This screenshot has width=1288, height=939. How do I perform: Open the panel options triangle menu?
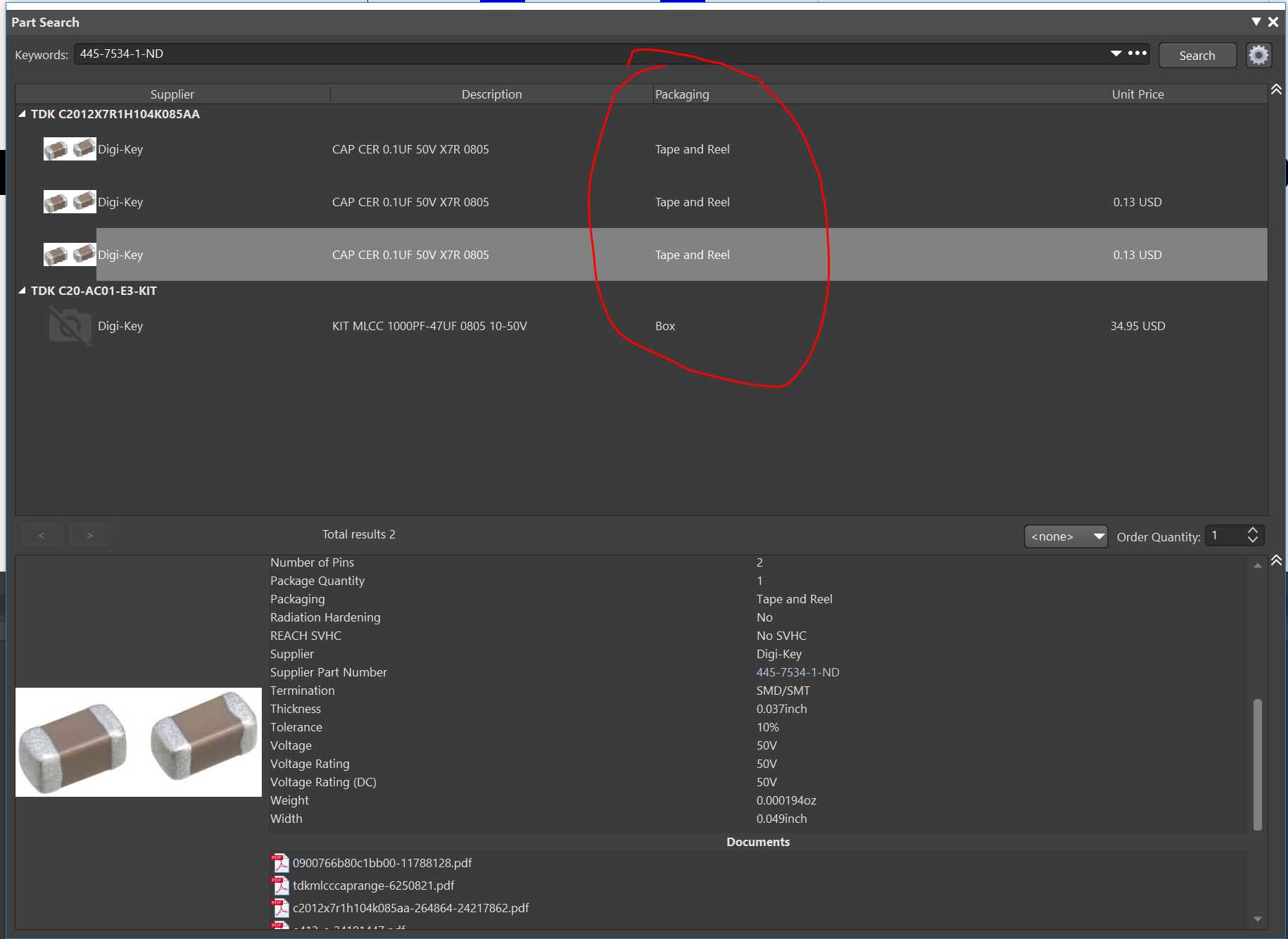[1256, 22]
